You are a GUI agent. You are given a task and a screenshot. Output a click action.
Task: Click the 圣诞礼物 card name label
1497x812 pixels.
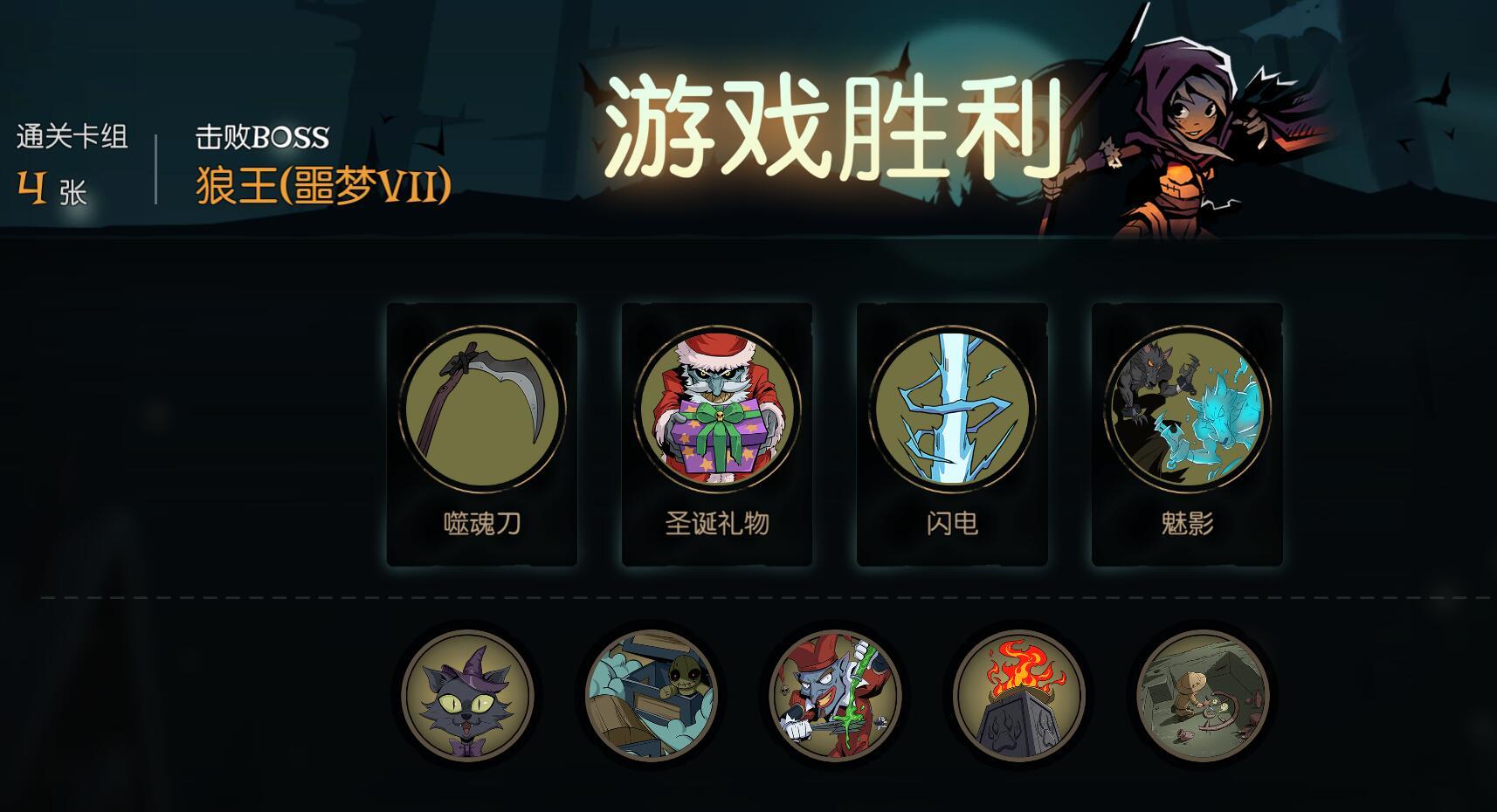pyautogui.click(x=717, y=523)
